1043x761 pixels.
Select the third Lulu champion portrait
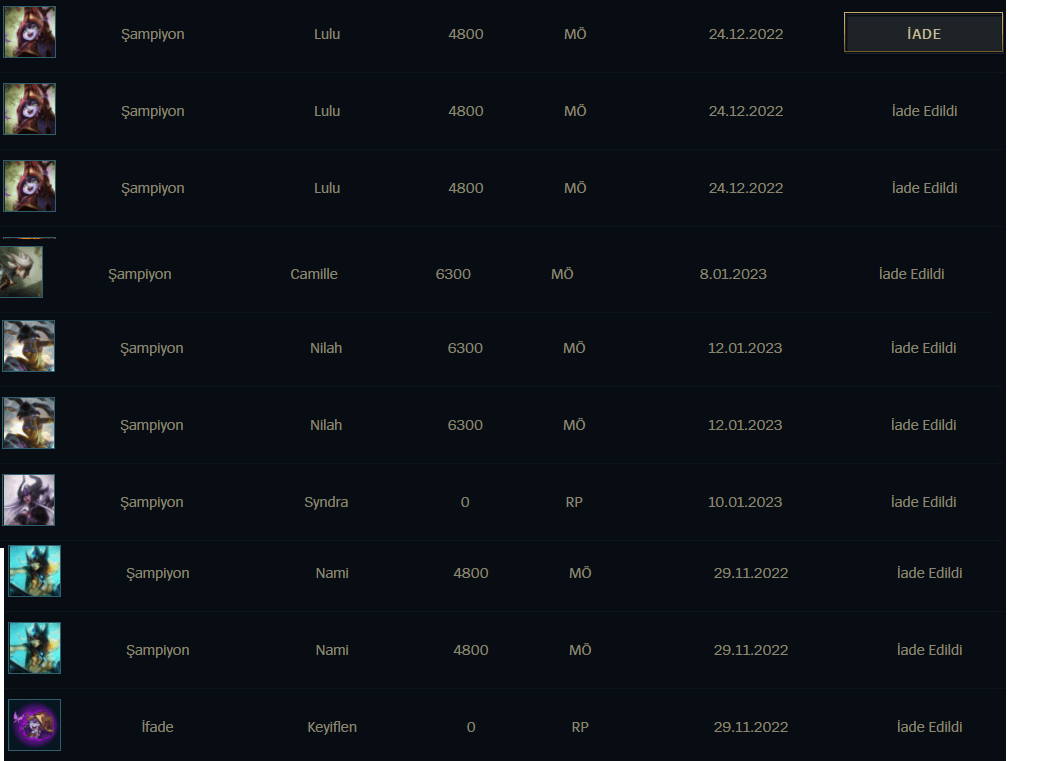pyautogui.click(x=29, y=186)
